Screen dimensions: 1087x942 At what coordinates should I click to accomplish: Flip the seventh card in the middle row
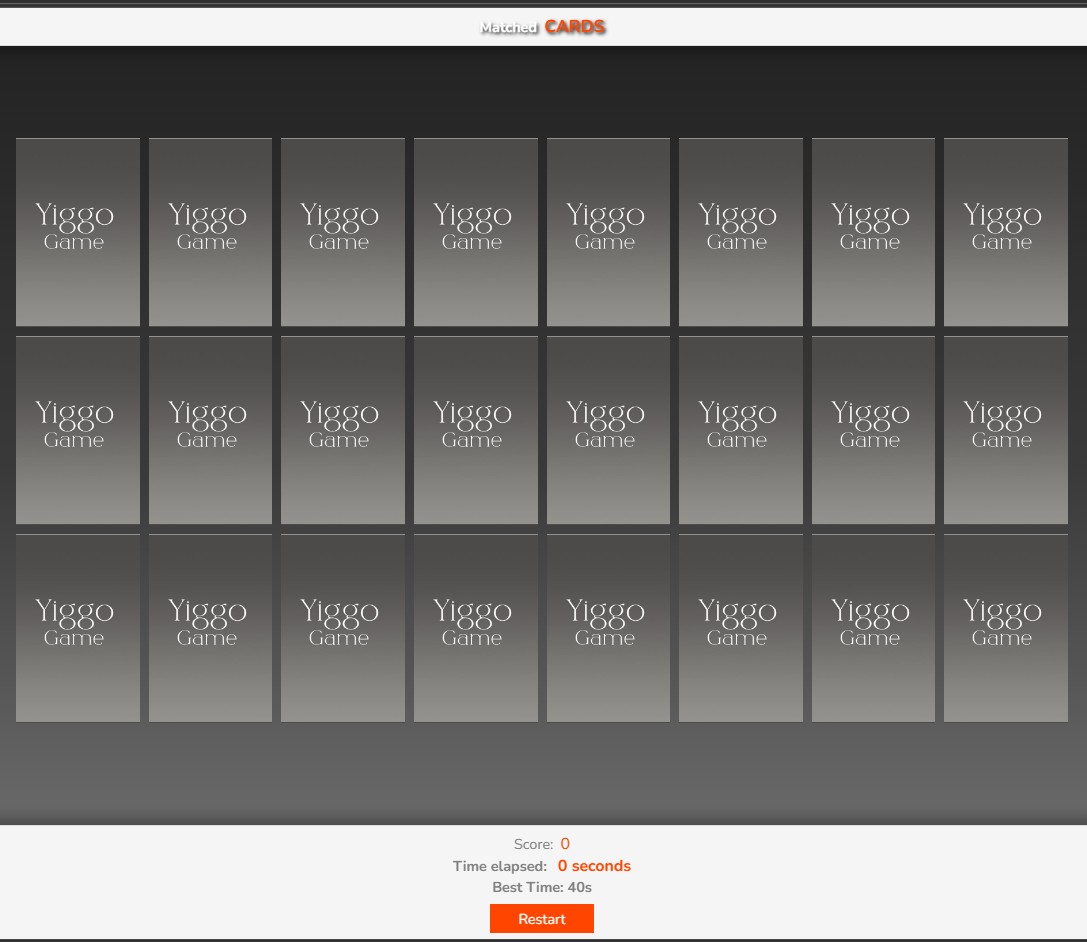(x=873, y=430)
